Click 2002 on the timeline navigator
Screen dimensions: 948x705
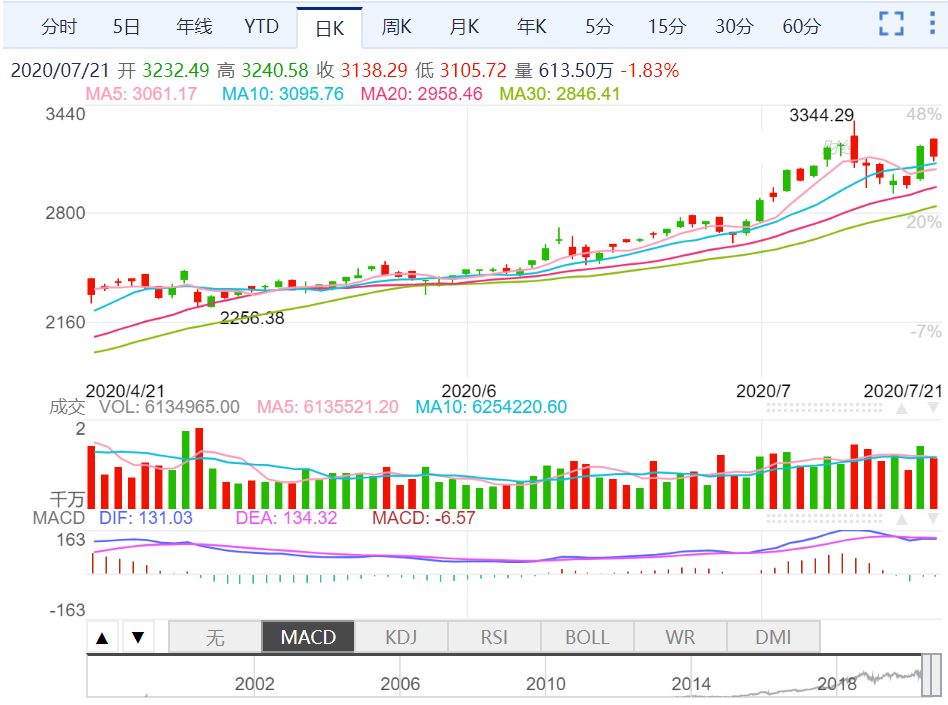pyautogui.click(x=255, y=684)
